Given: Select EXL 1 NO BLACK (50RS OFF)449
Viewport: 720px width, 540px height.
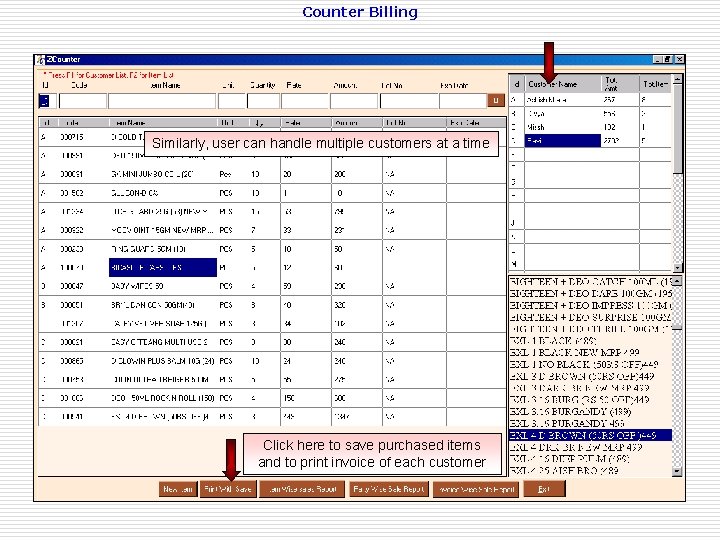Looking at the screenshot, I should 591,364.
